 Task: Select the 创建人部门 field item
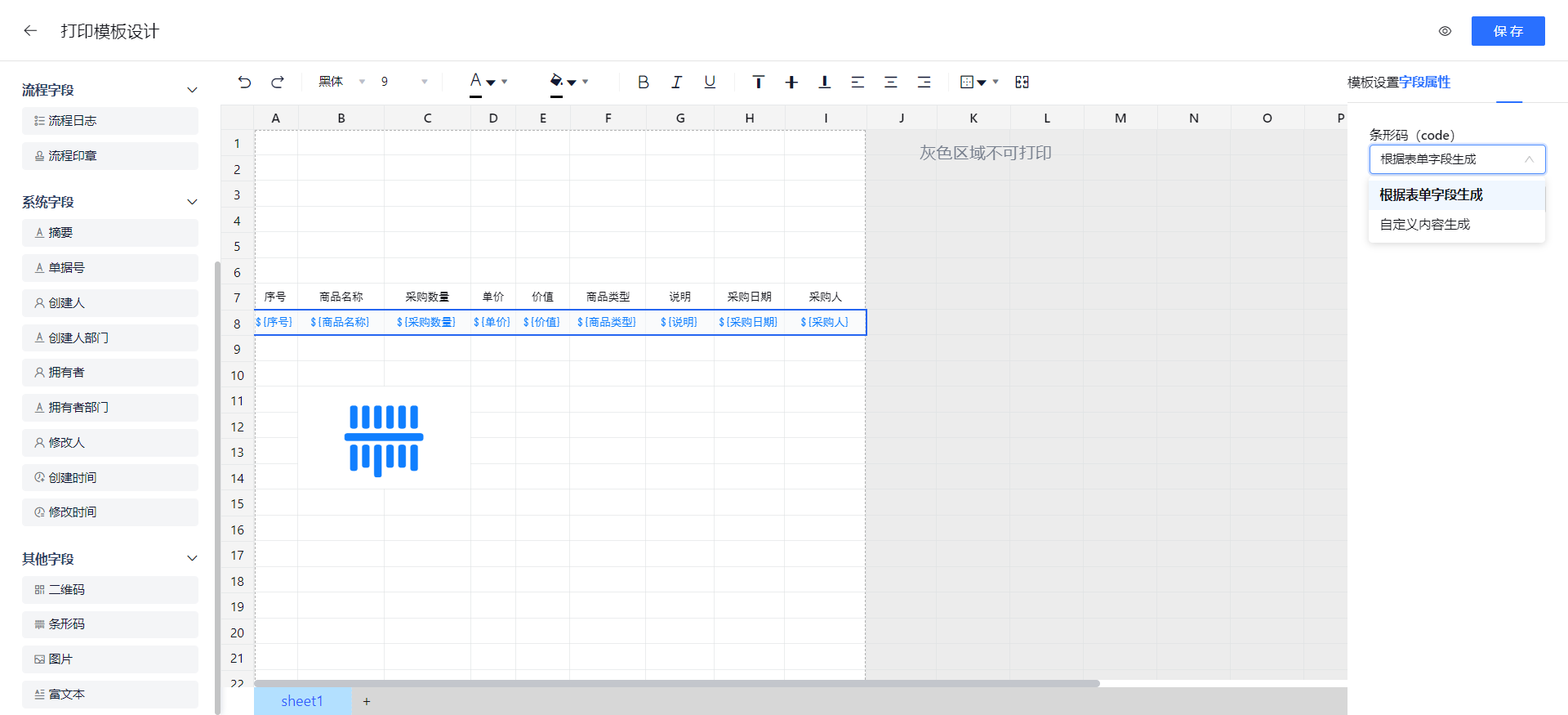click(x=110, y=337)
